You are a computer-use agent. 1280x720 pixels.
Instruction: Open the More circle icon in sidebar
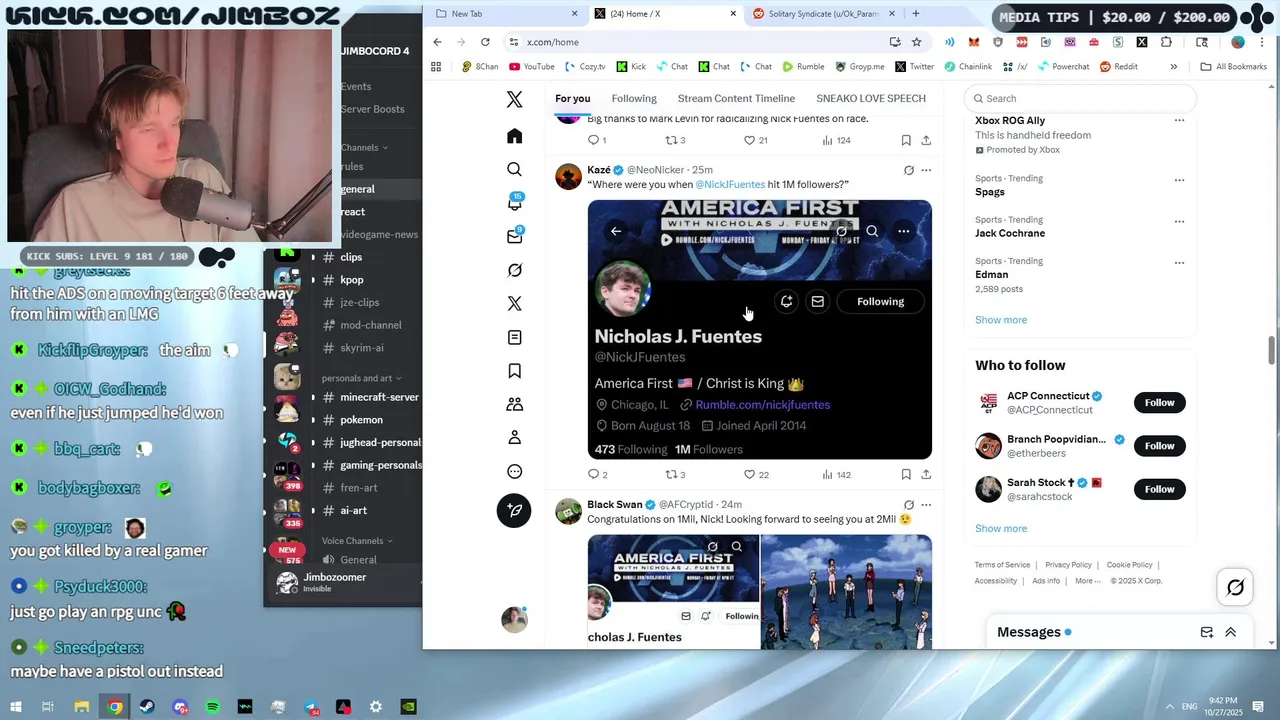click(x=514, y=471)
